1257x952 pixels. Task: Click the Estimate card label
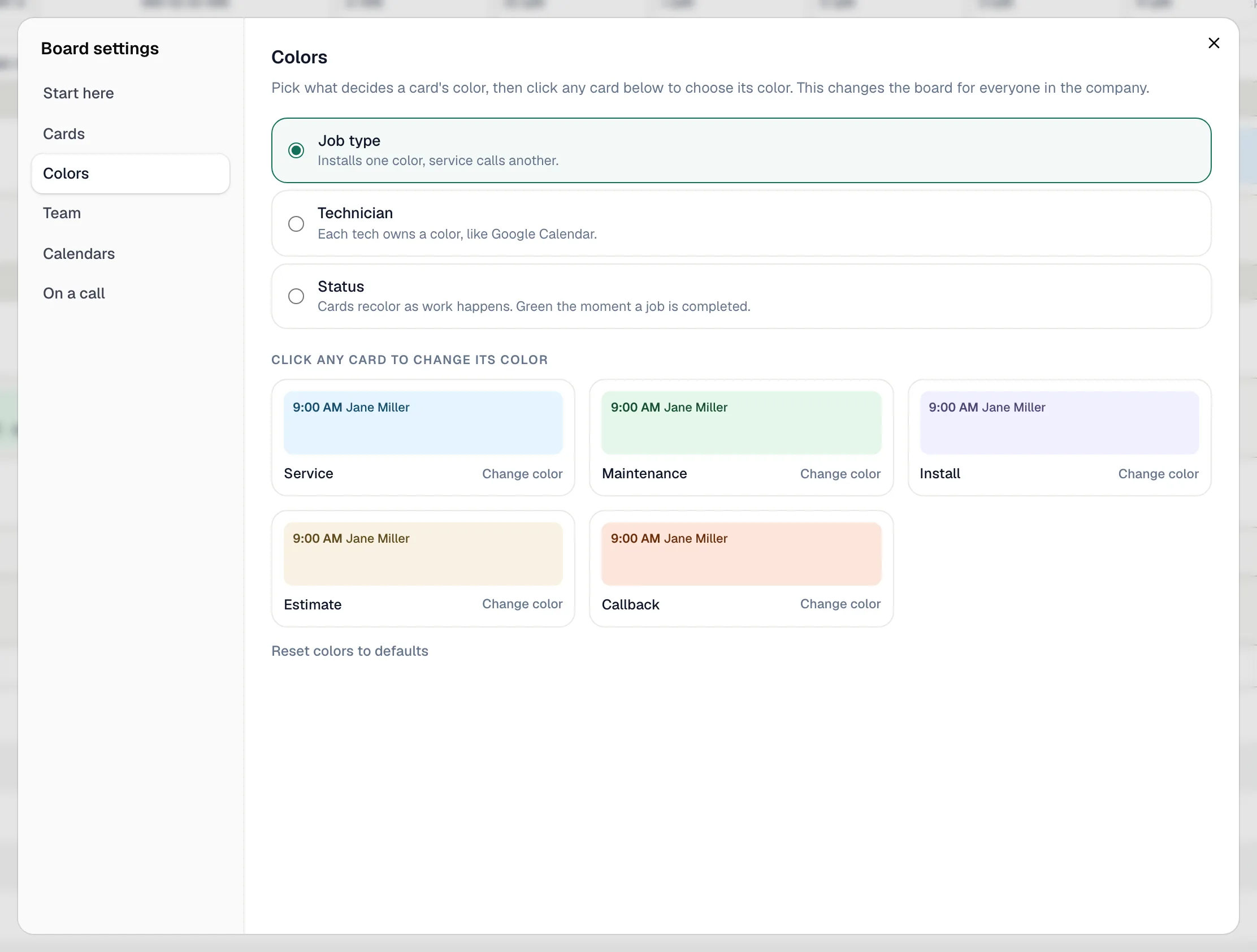coord(313,604)
